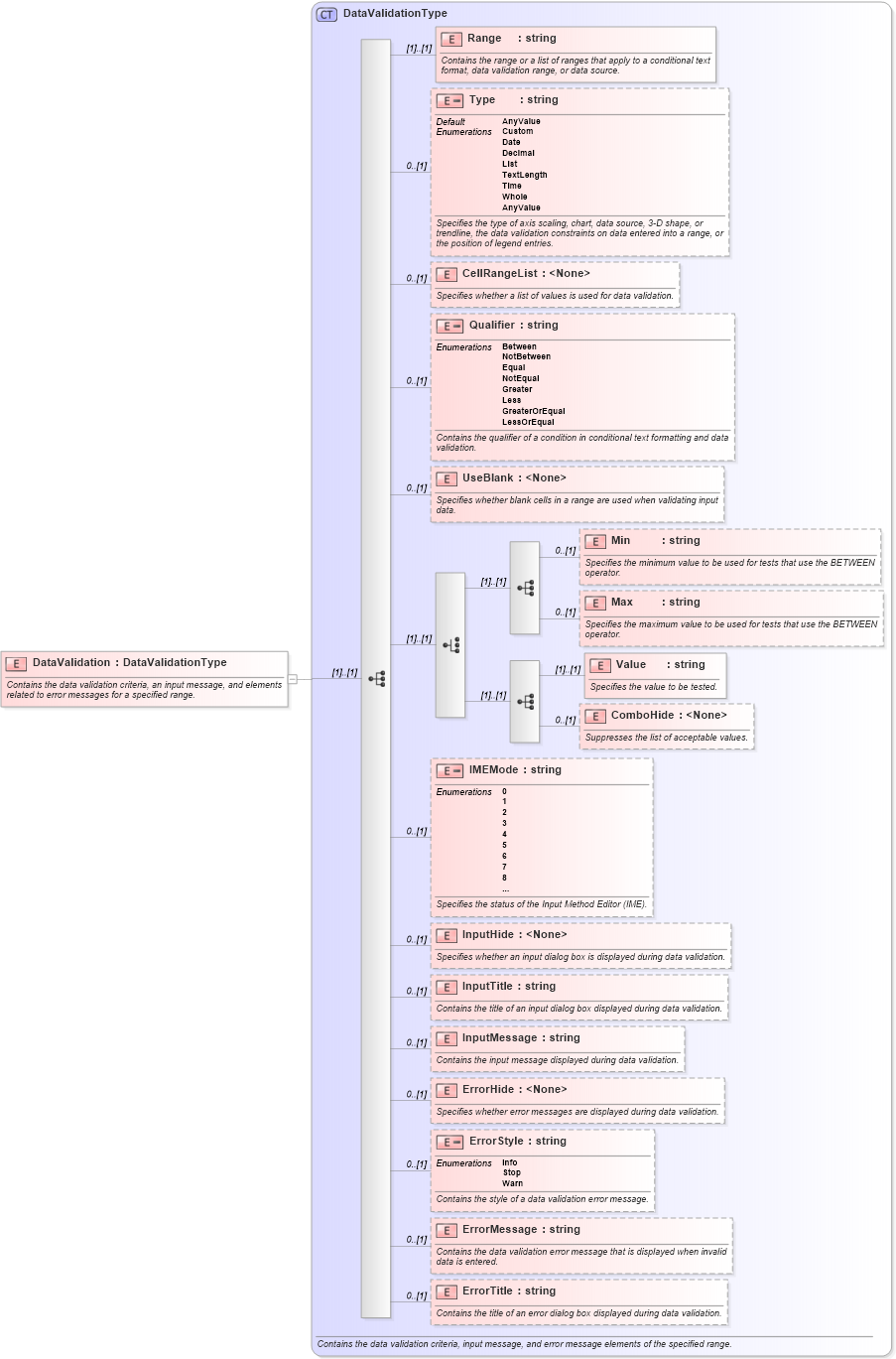Expand the compositor next to the [1]..[1] cardinality
The image size is (896, 1359).
(451, 645)
